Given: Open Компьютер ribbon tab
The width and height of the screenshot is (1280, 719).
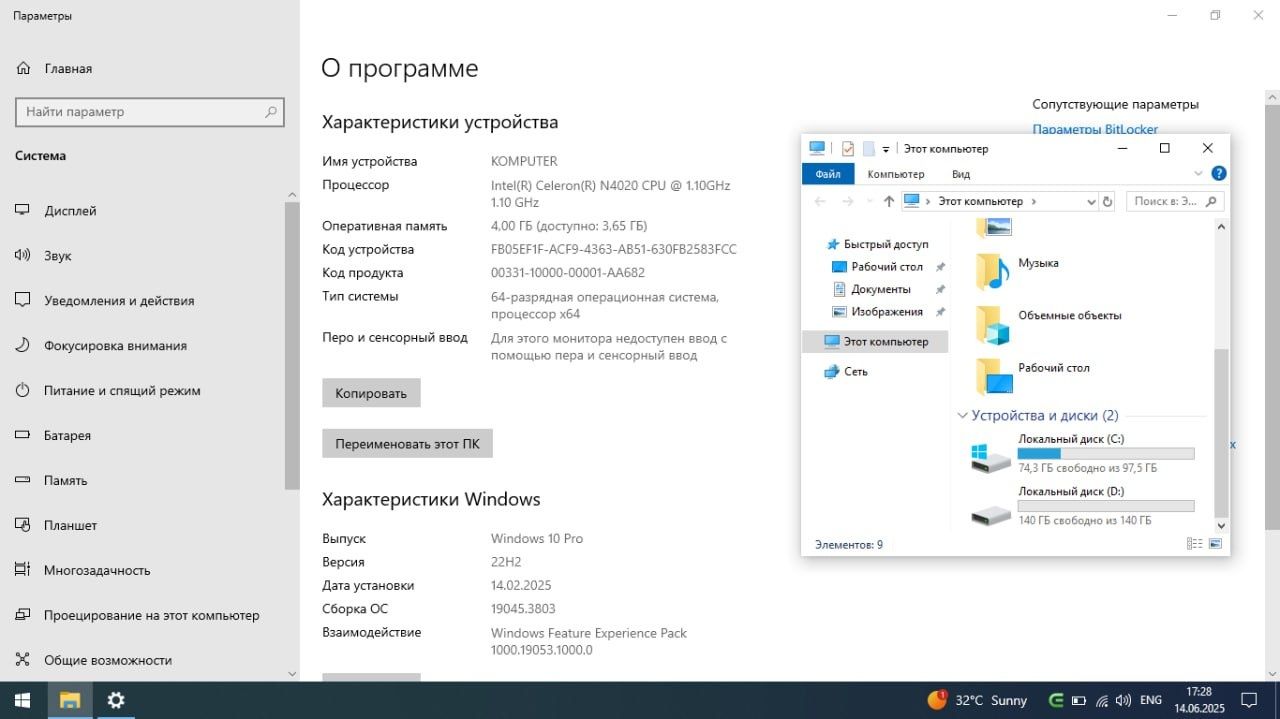Looking at the screenshot, I should coord(896,174).
